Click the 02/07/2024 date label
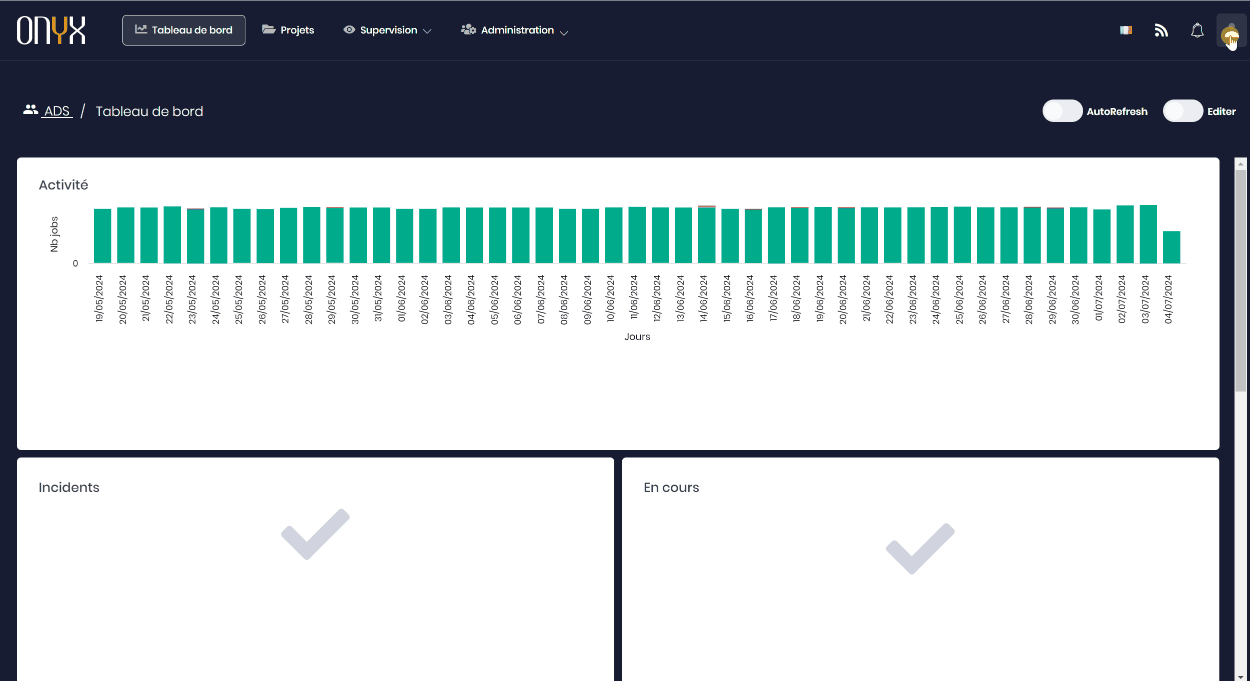This screenshot has width=1250, height=681. (1123, 299)
